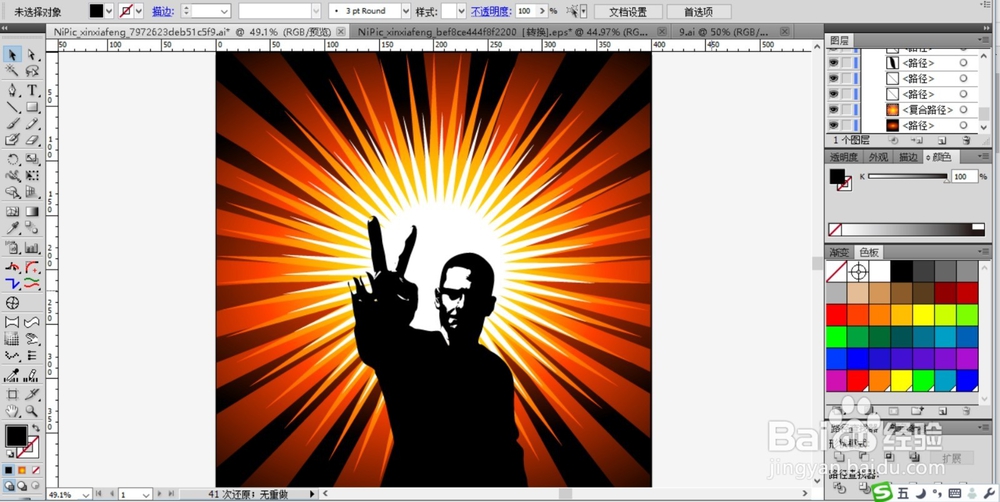Click the K percentage value field

(964, 176)
